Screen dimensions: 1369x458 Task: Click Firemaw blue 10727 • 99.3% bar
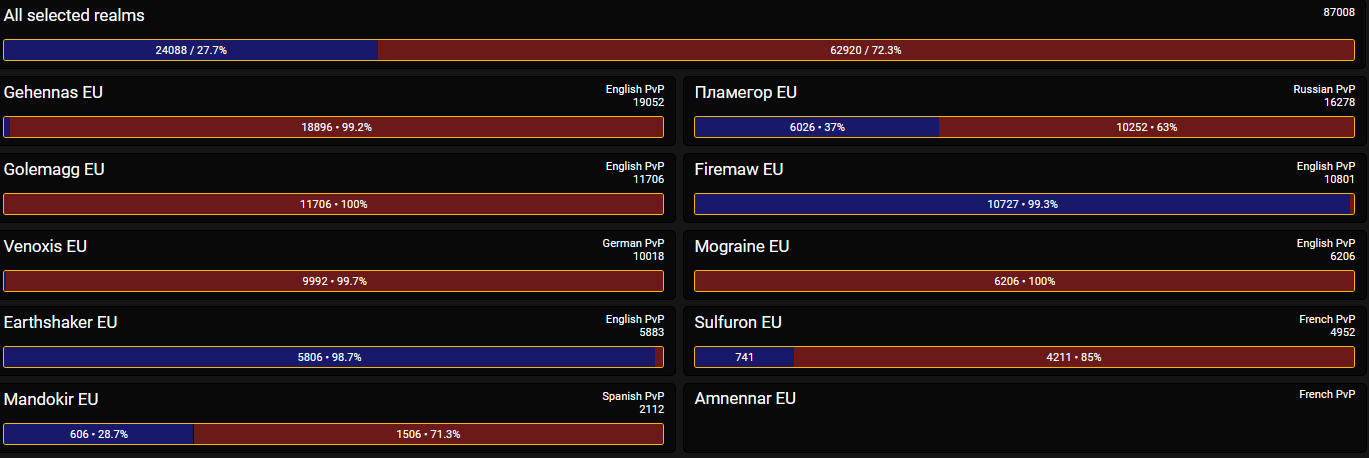[1022, 204]
